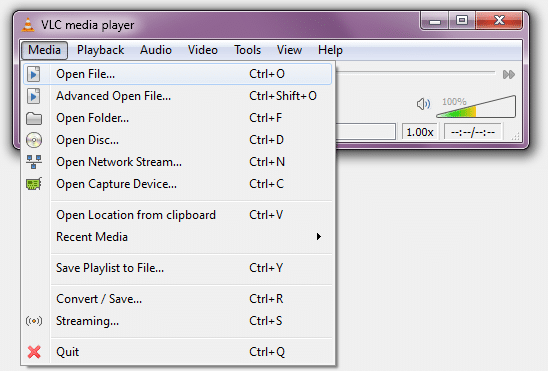Screen dimensions: 548x371
Task: Open the View menu
Action: click(x=289, y=50)
